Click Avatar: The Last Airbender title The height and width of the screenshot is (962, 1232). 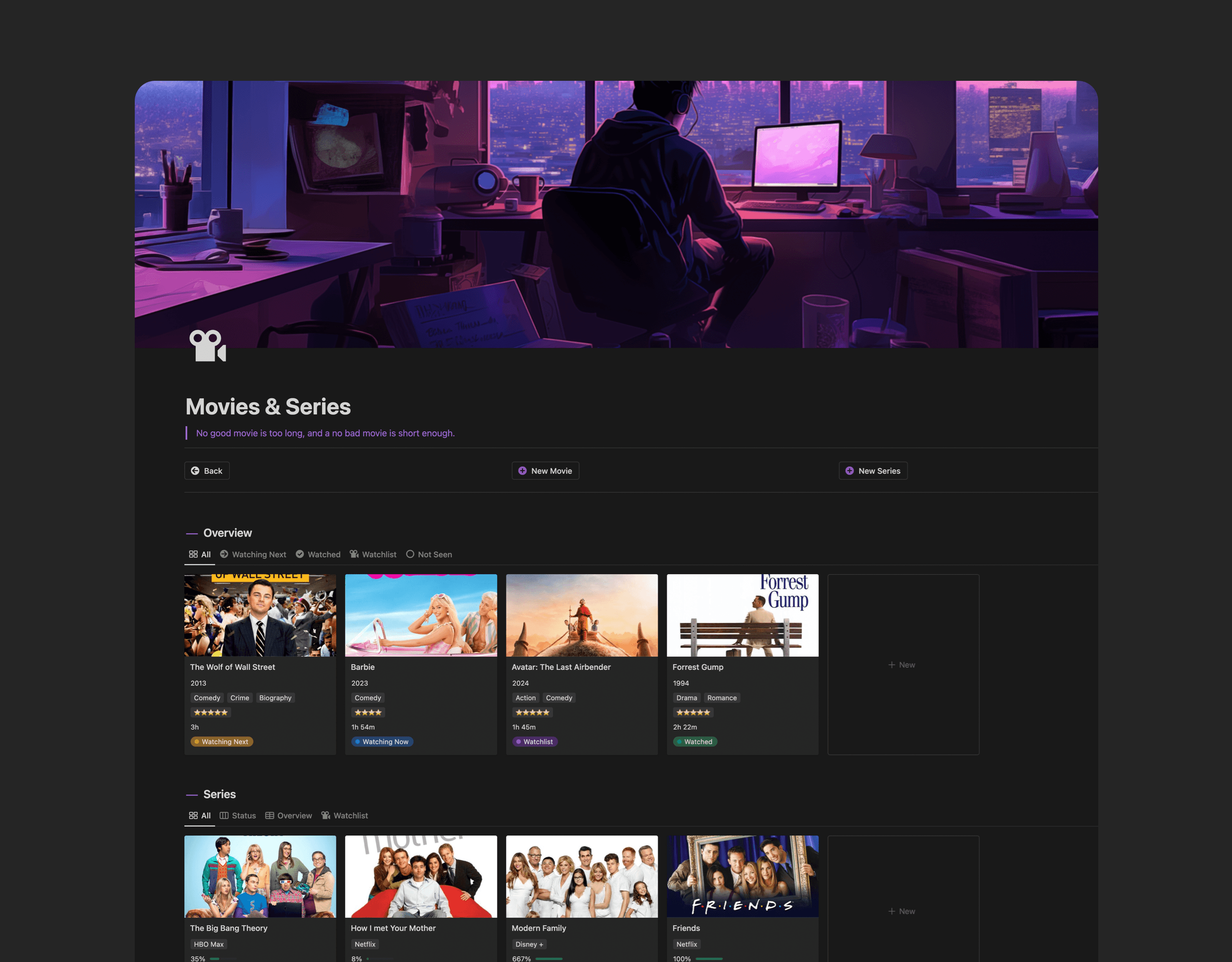(561, 667)
